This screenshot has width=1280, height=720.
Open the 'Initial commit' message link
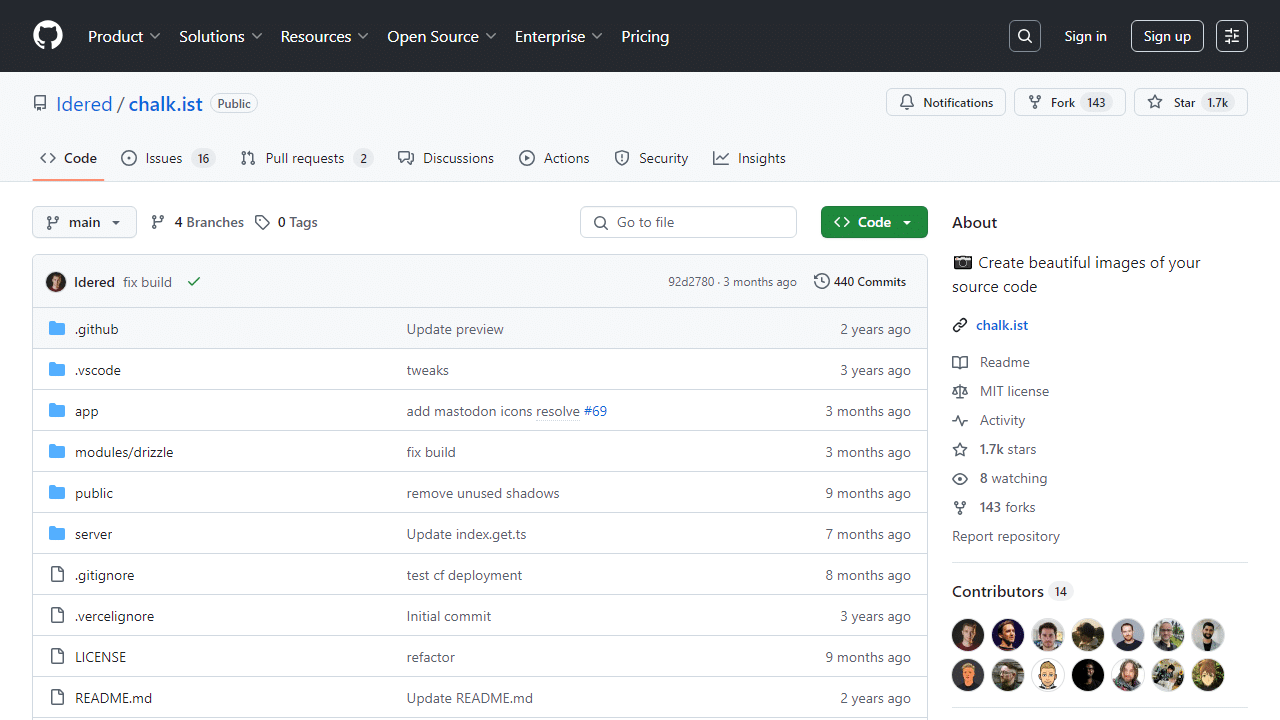(449, 616)
